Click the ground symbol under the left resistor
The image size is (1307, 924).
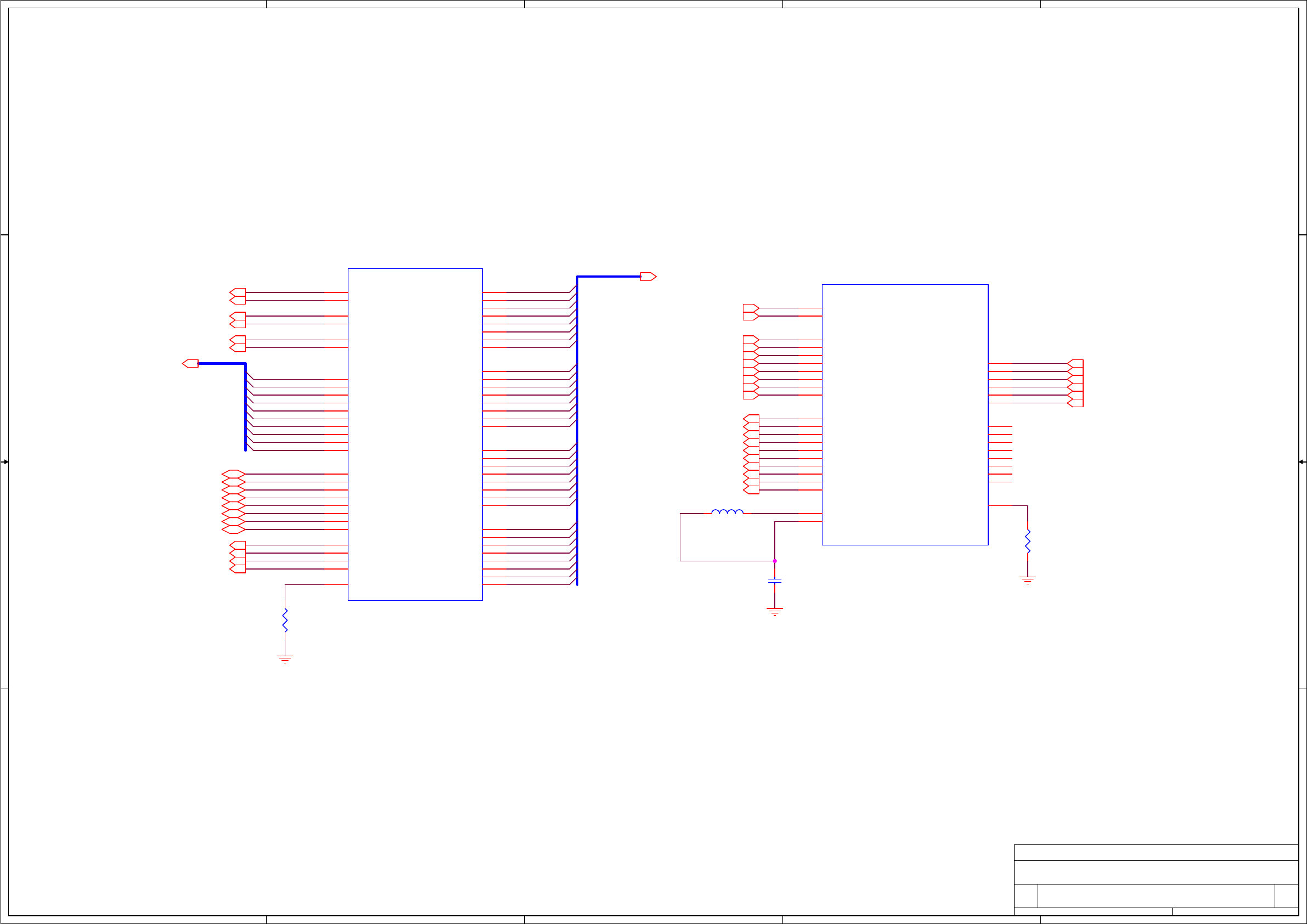285,658
